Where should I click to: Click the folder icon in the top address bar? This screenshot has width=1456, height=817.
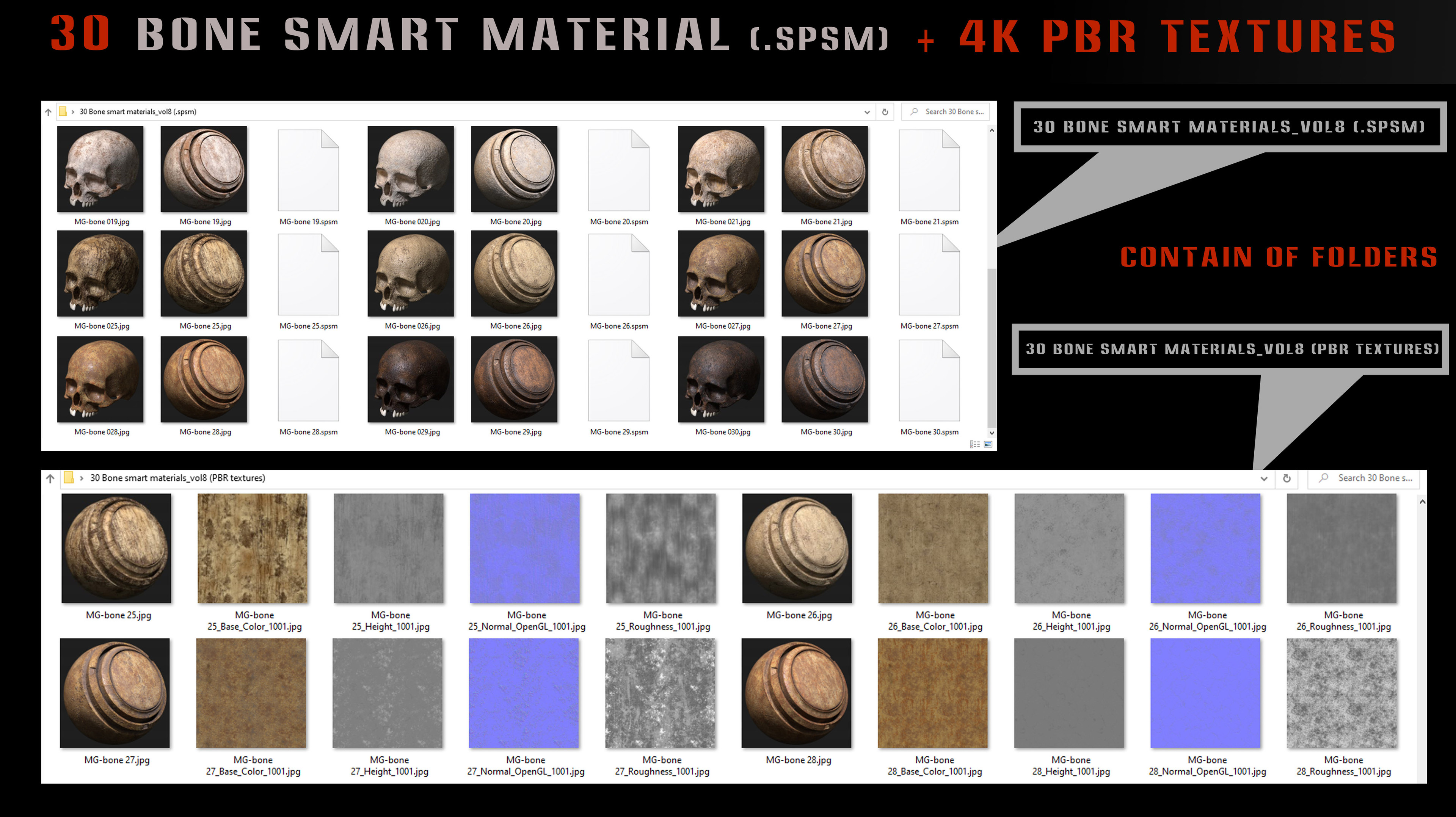(x=62, y=111)
